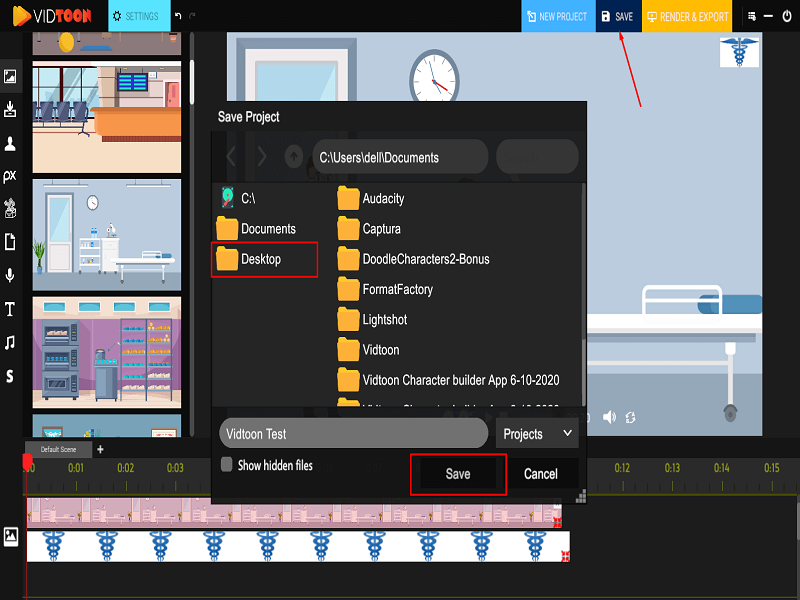This screenshot has width=800, height=600.
Task: Click Render & Export
Action: tap(687, 16)
